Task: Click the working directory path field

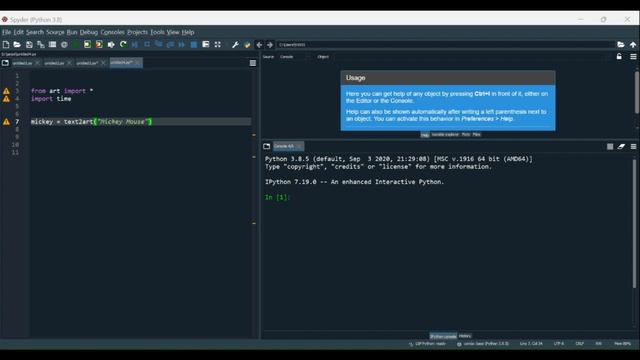Action: pos(446,44)
